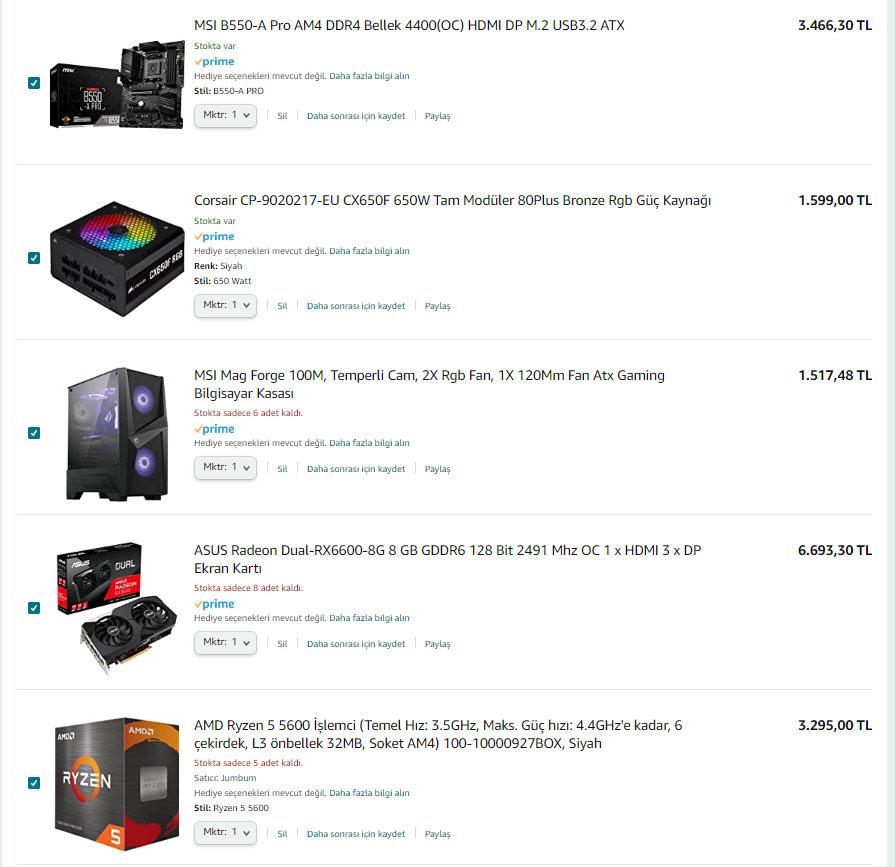Open Mktr quantity dropdown for Ryzen 5 5600

(x=225, y=833)
